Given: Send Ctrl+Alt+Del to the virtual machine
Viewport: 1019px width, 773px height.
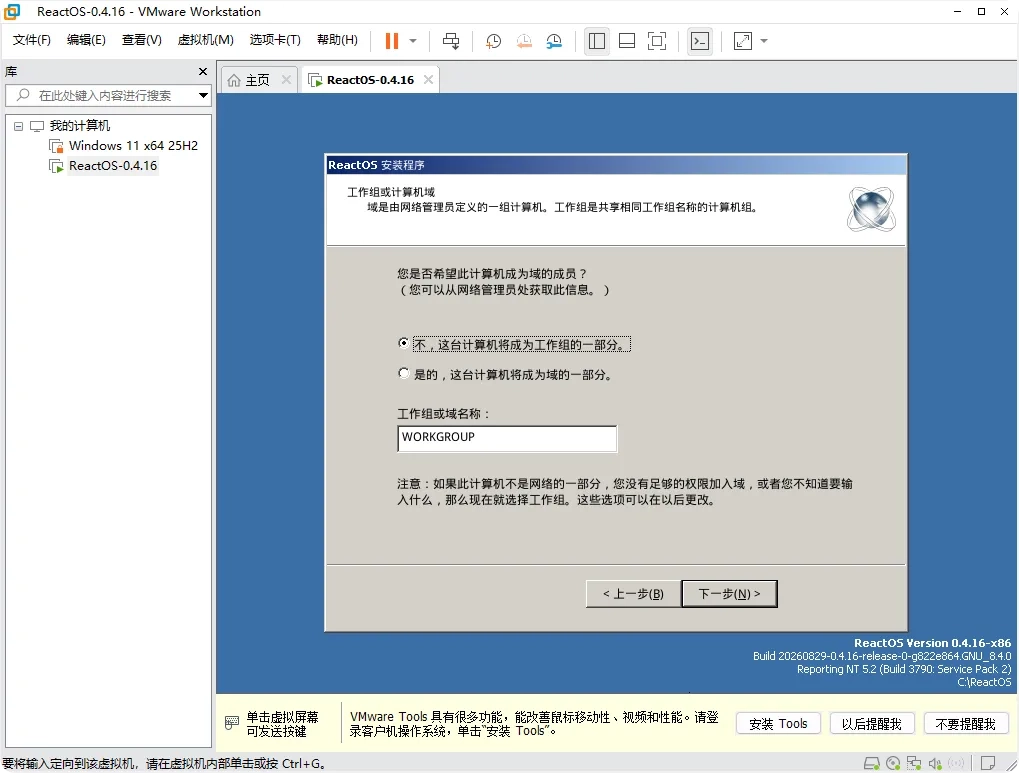Looking at the screenshot, I should [x=450, y=41].
